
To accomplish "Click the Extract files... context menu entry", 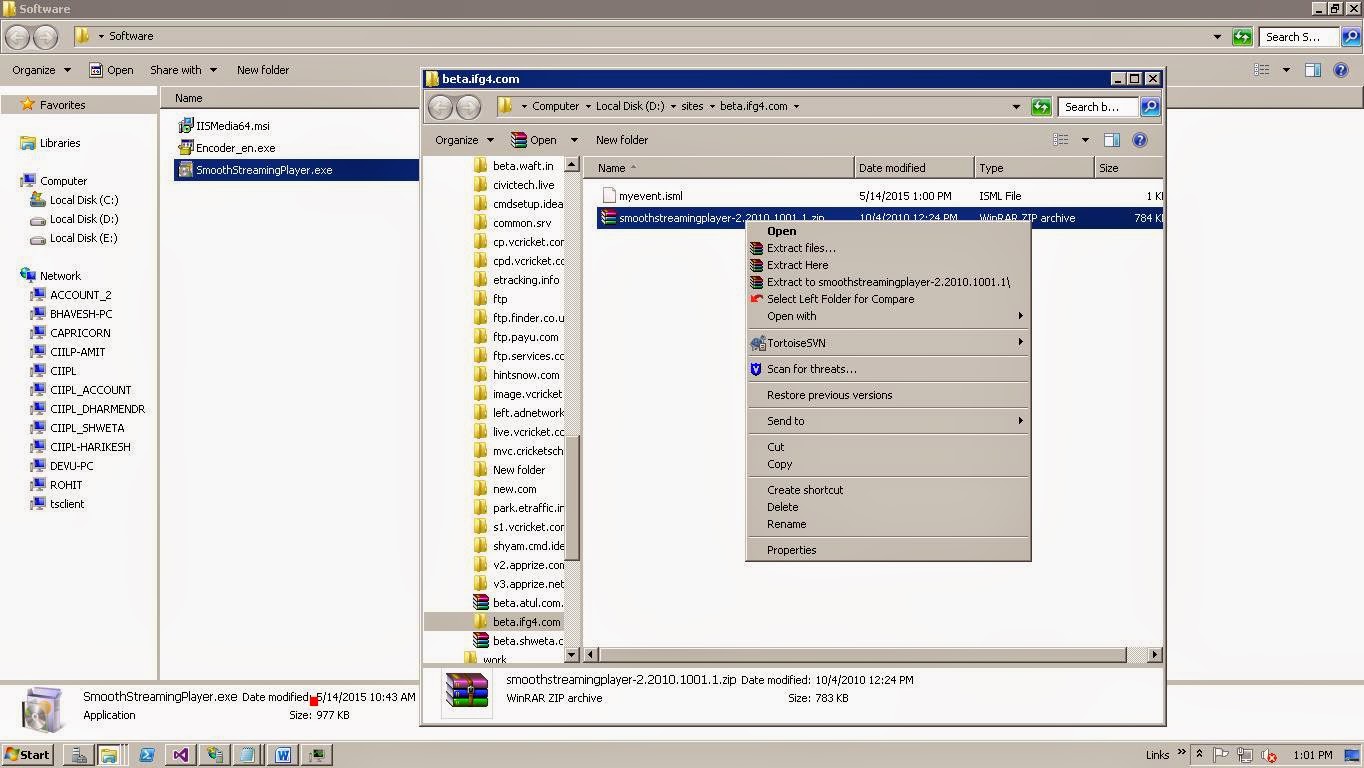I will click(800, 248).
